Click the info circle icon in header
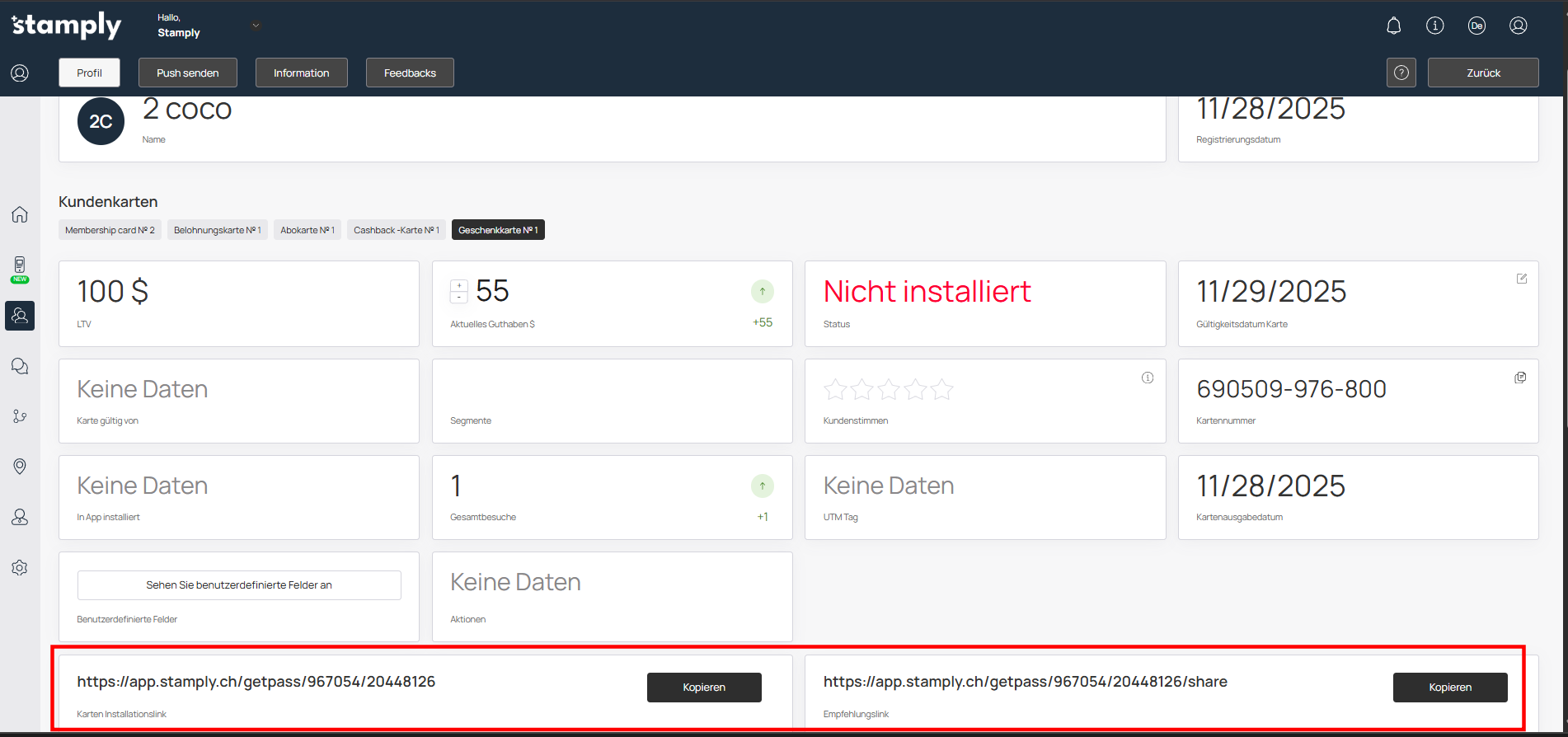This screenshot has width=1568, height=737. pos(1434,26)
